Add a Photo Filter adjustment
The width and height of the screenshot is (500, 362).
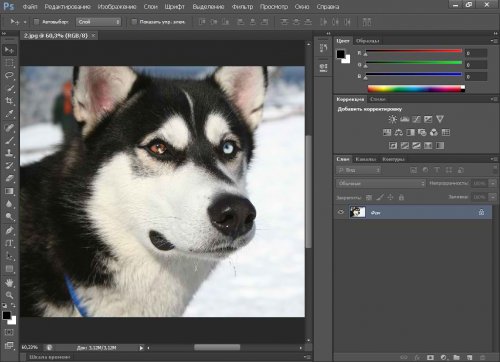pos(422,132)
